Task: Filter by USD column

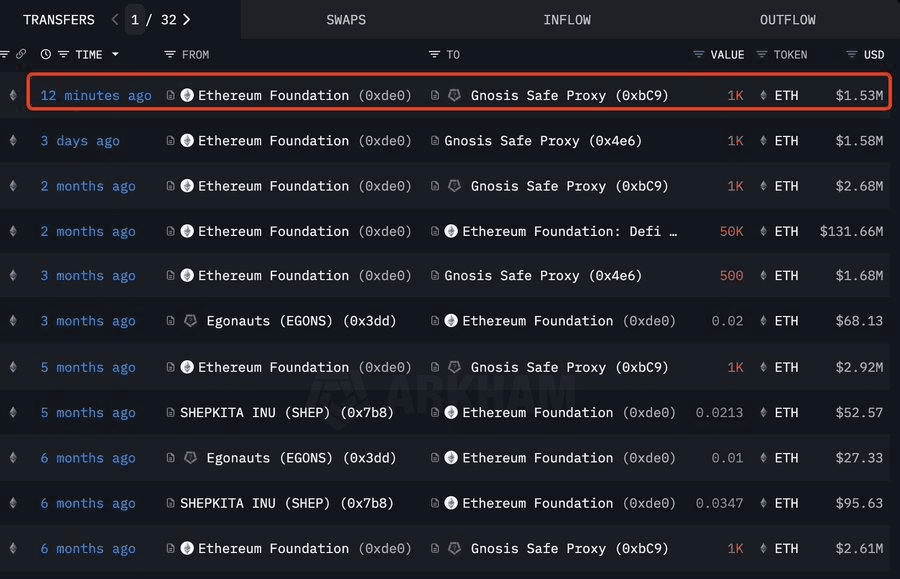Action: coord(852,54)
